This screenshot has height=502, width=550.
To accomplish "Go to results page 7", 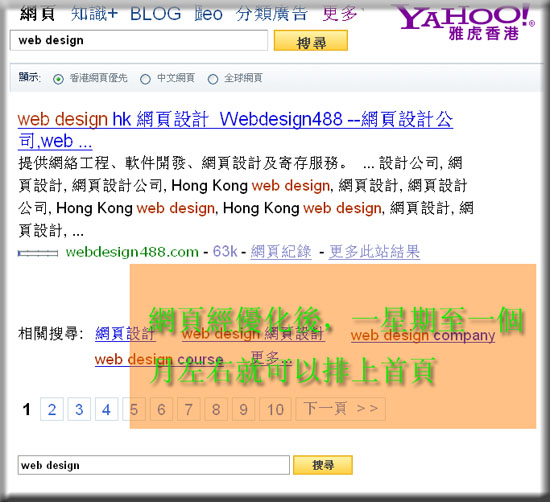I will 189,409.
